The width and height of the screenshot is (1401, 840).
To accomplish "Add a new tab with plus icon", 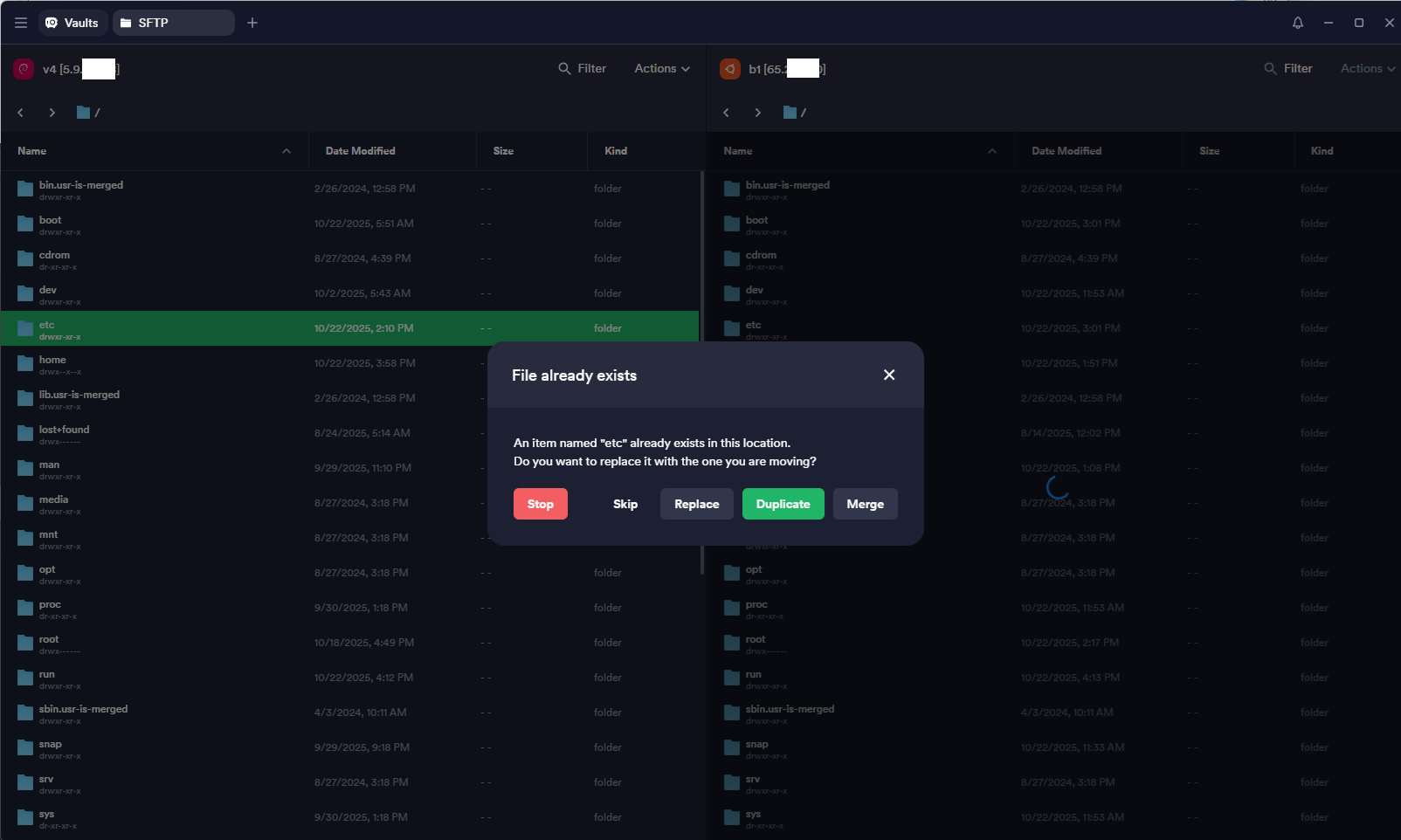I will pyautogui.click(x=252, y=23).
